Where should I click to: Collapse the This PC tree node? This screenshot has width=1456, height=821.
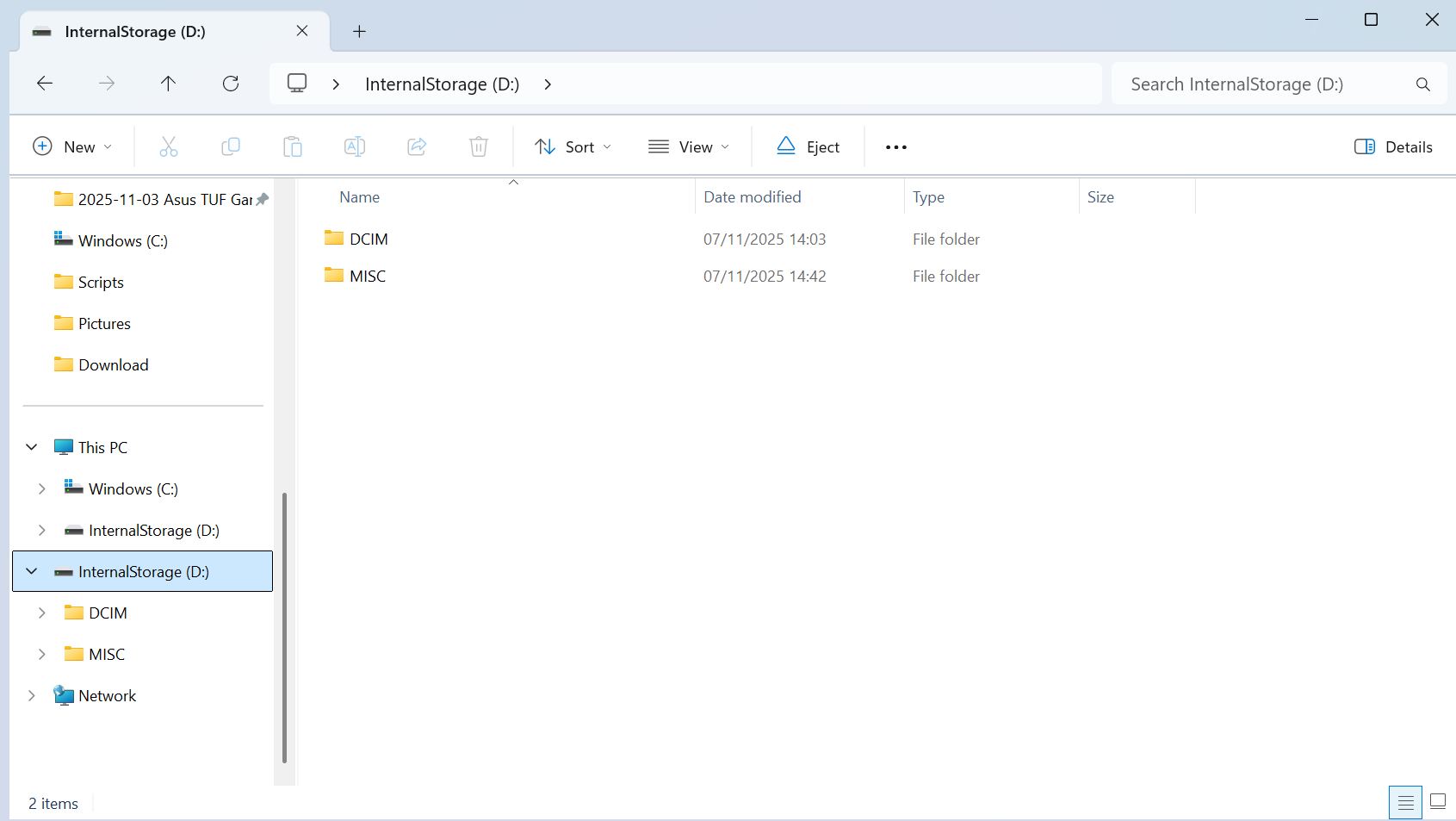pos(32,447)
